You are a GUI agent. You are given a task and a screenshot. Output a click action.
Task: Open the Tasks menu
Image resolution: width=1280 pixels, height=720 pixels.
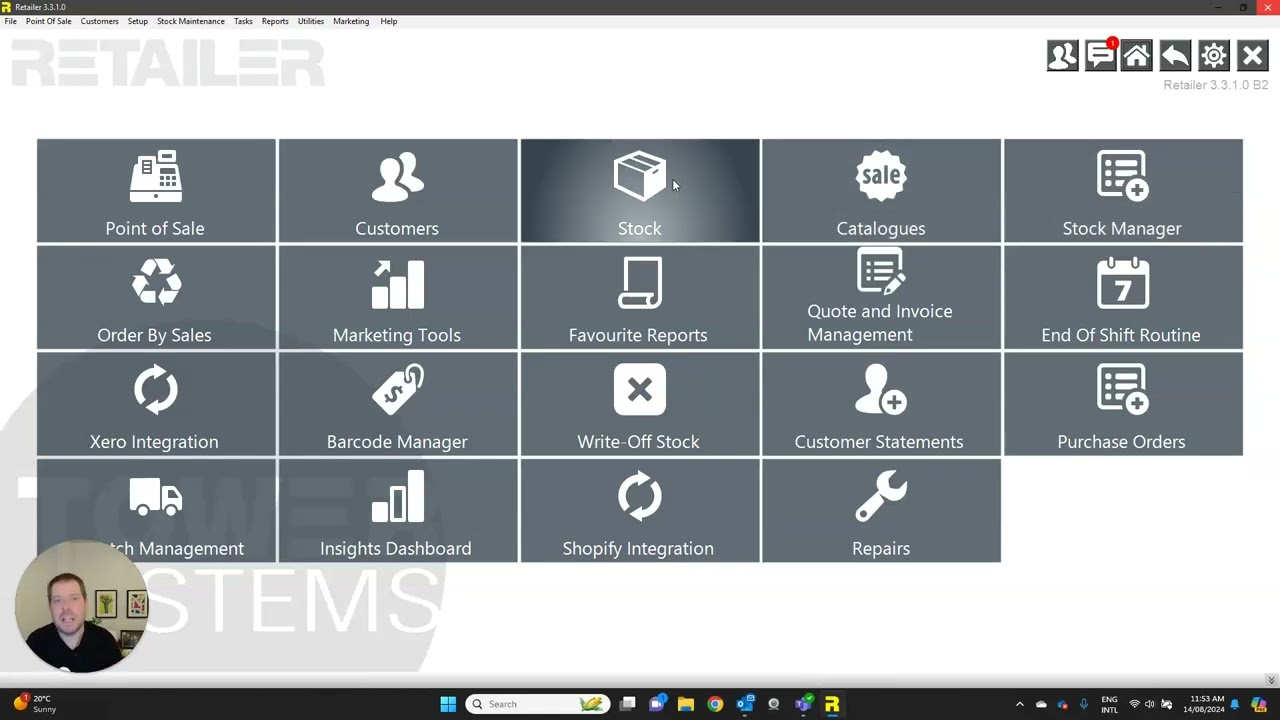point(243,21)
